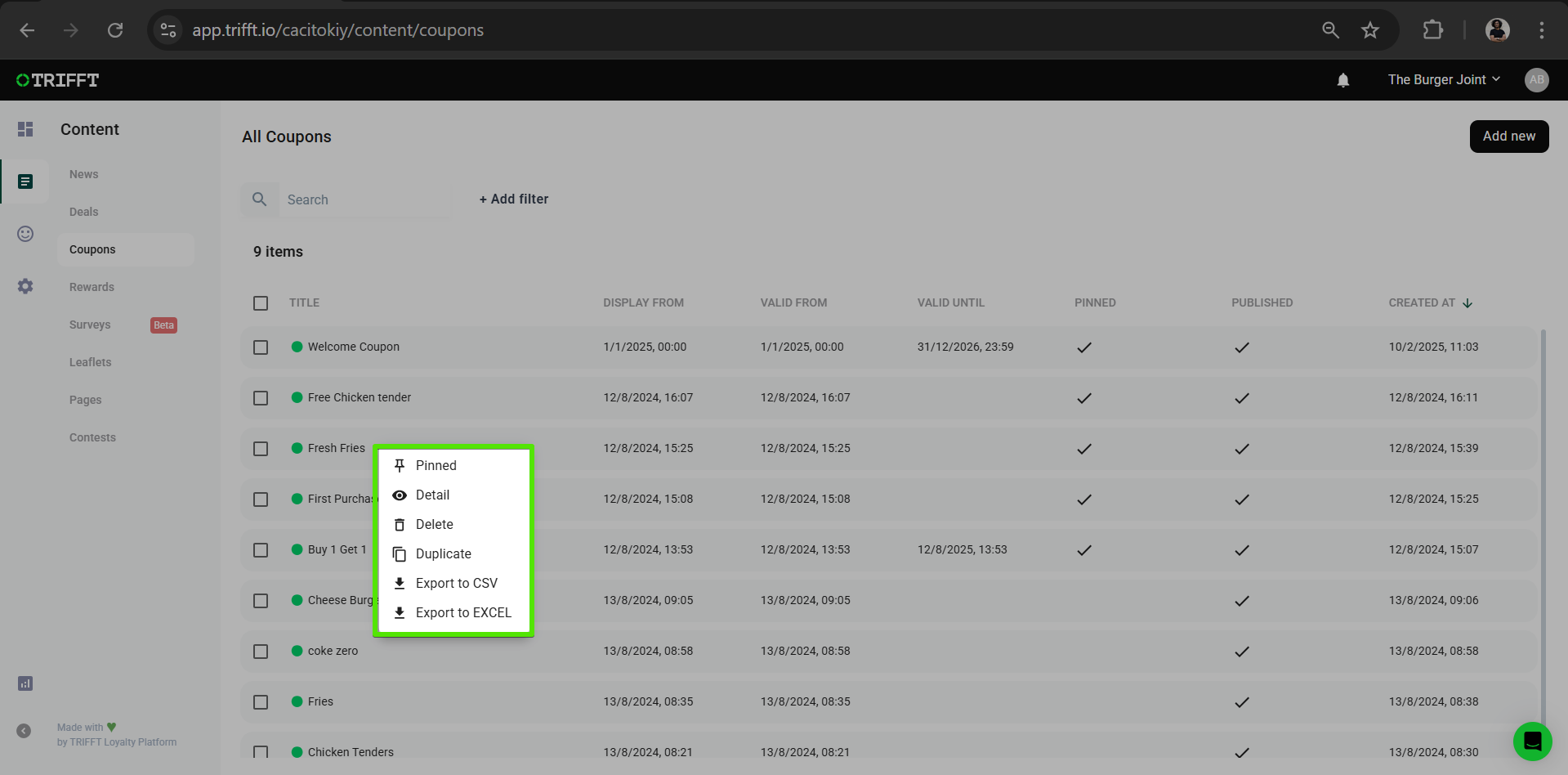The height and width of the screenshot is (775, 1568).
Task: Open the browser extensions puzzle icon
Action: pos(1433,30)
